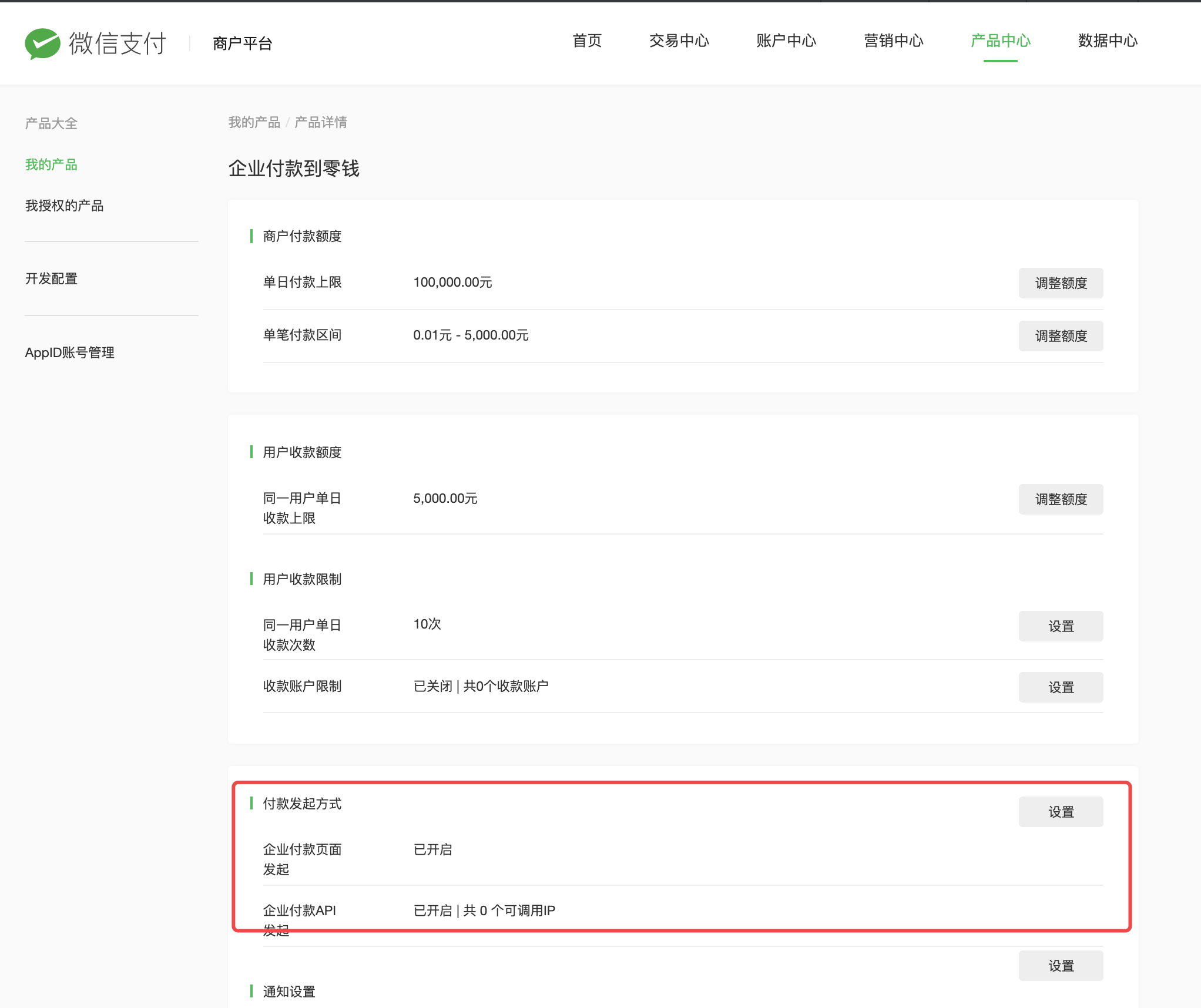This screenshot has width=1201, height=1008.
Task: Click 我的产品 breadcrumb link
Action: point(254,122)
